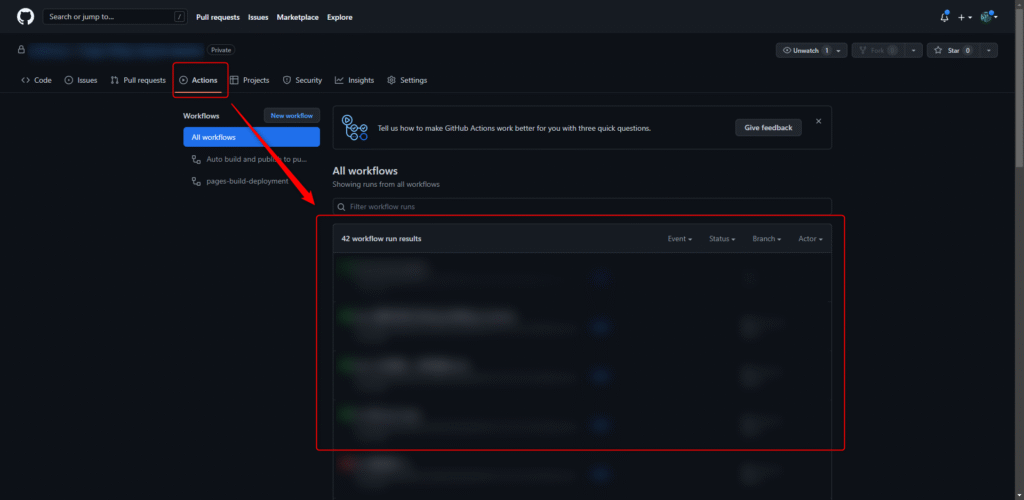Image resolution: width=1024 pixels, height=500 pixels.
Task: Open the Pull requests repository tab
Action: (x=138, y=80)
